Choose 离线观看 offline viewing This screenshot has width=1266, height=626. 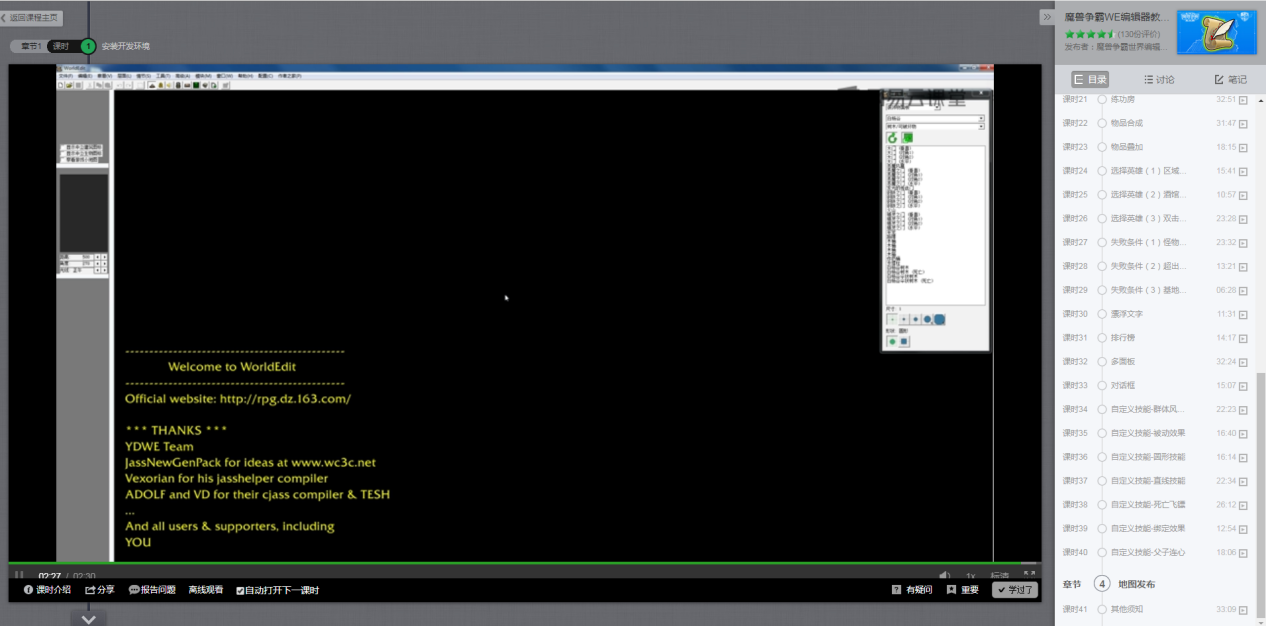point(206,590)
